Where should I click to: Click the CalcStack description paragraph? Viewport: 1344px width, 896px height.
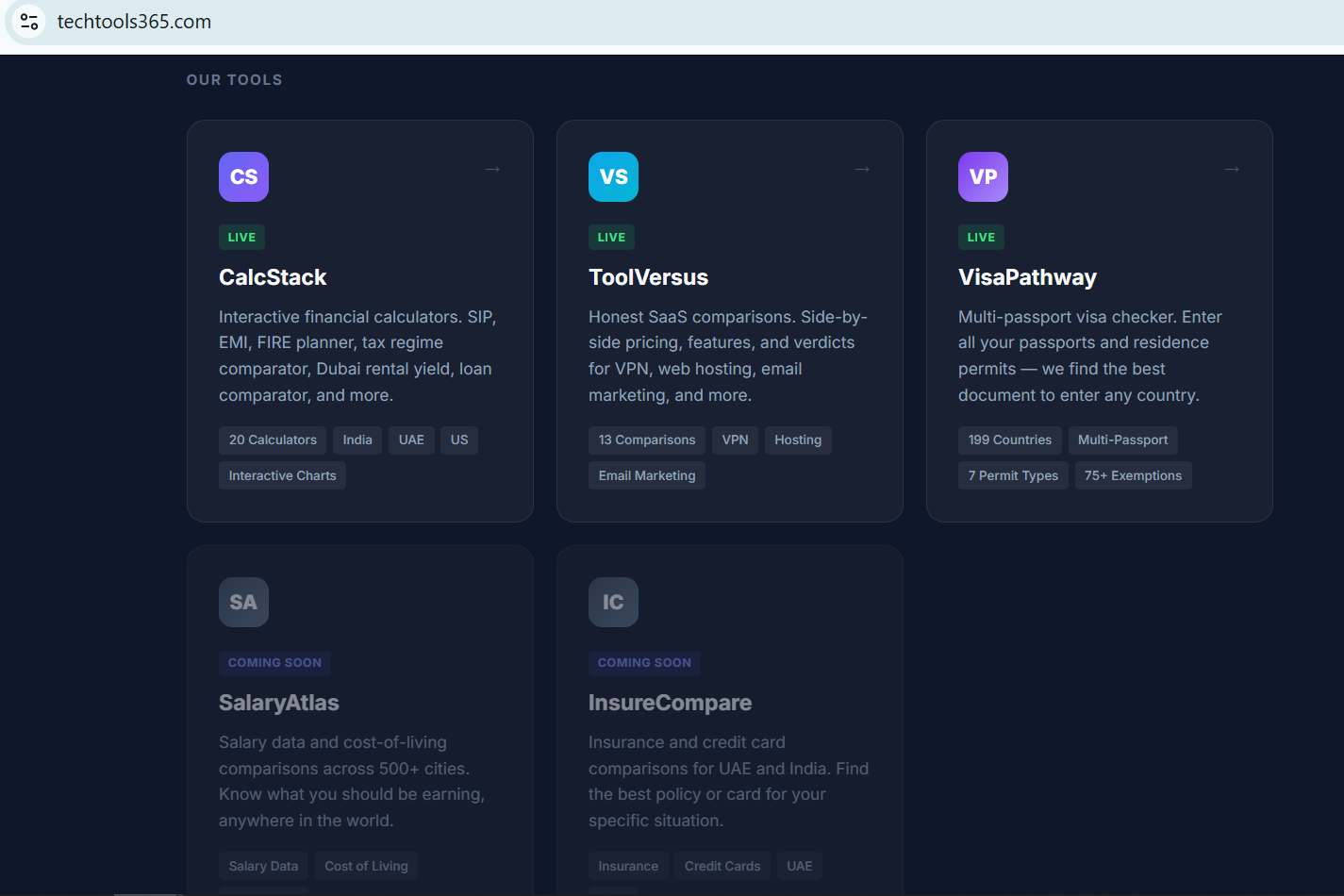click(x=357, y=356)
